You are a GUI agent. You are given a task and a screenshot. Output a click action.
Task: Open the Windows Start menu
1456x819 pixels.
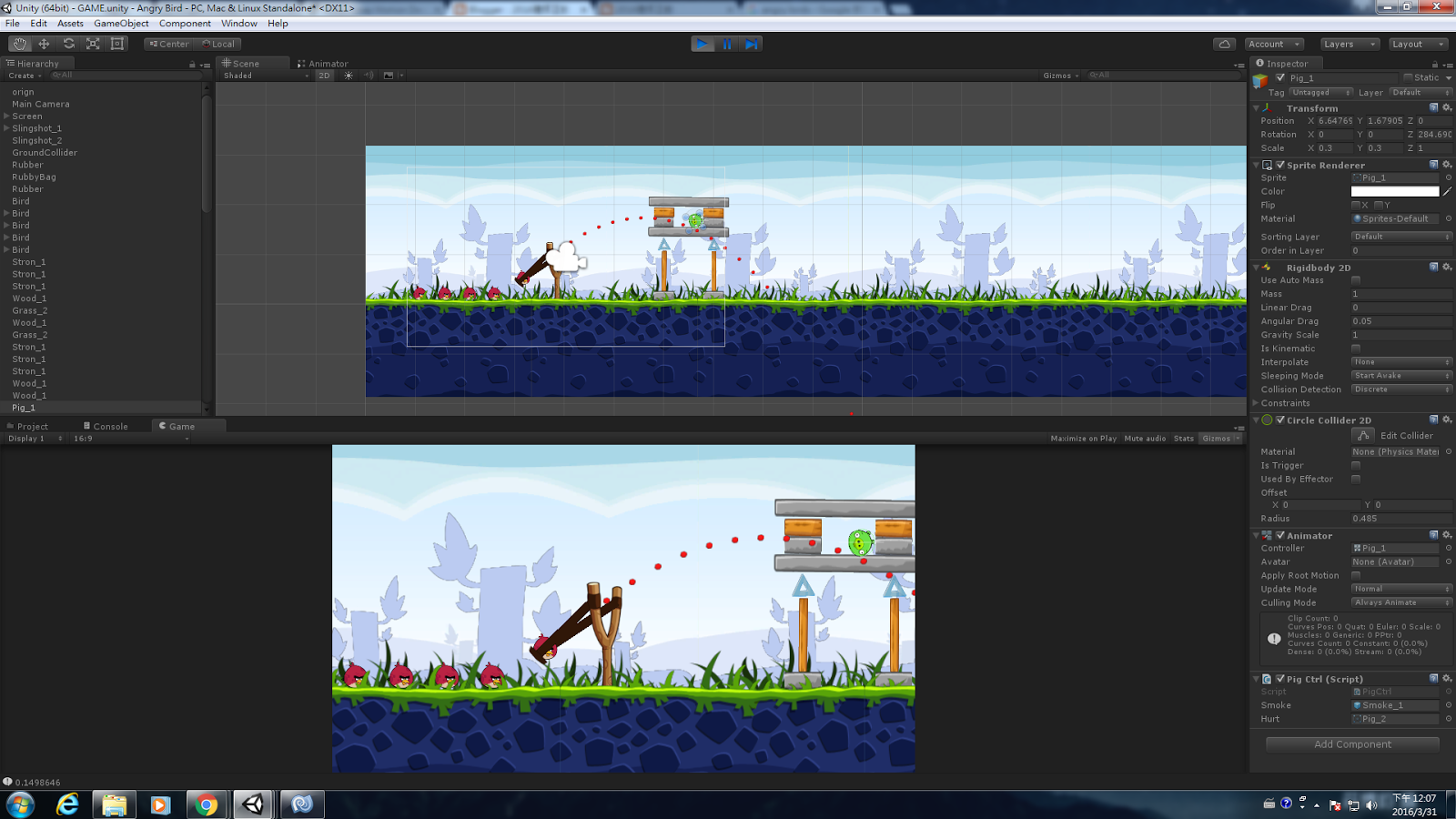coord(20,804)
